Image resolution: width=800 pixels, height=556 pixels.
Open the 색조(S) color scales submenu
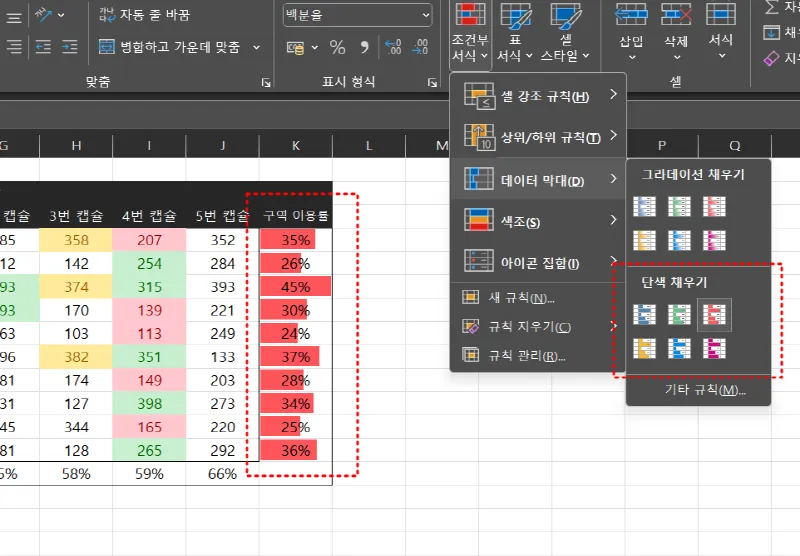(x=538, y=221)
